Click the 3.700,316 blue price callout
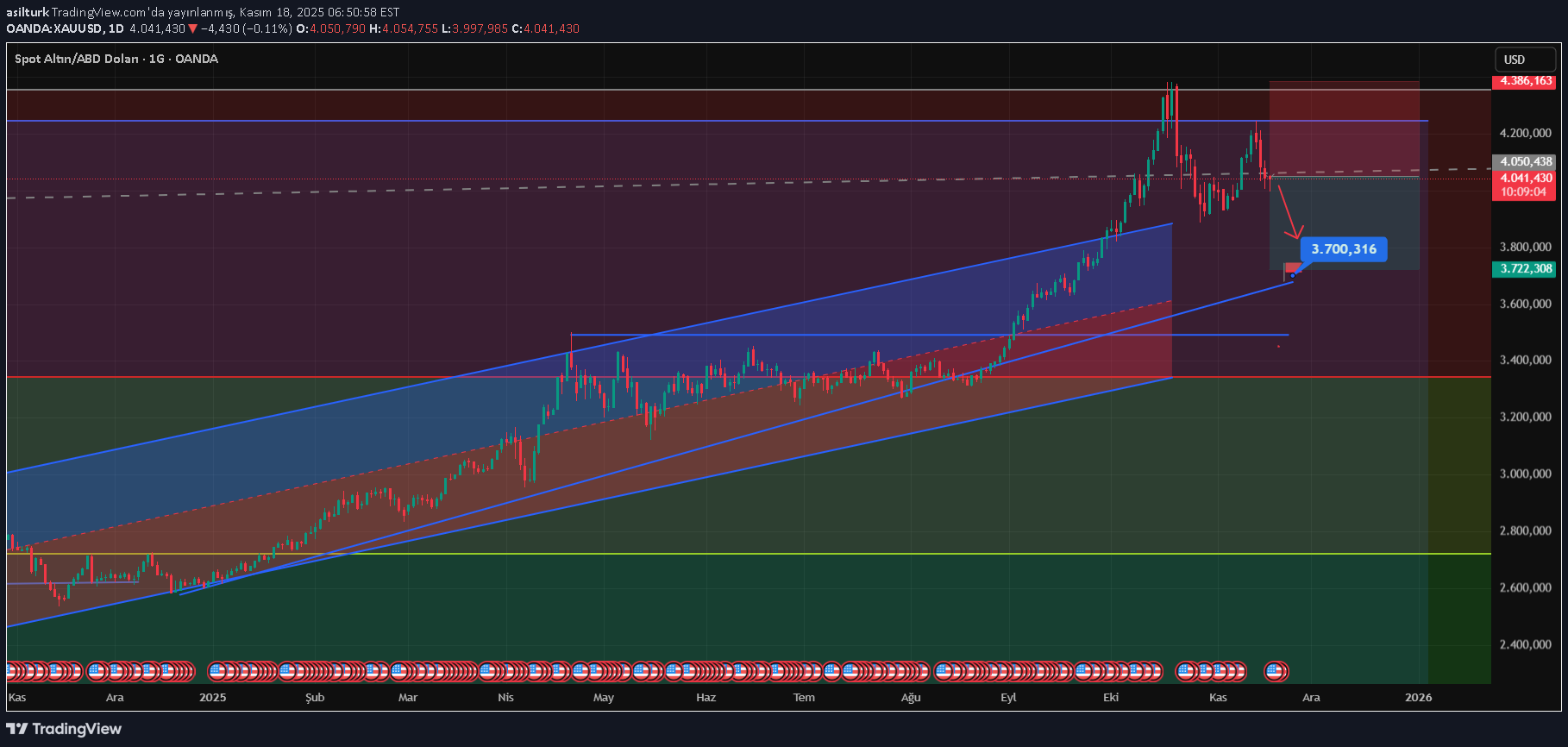Screen dimensions: 1568x747 [1343, 249]
